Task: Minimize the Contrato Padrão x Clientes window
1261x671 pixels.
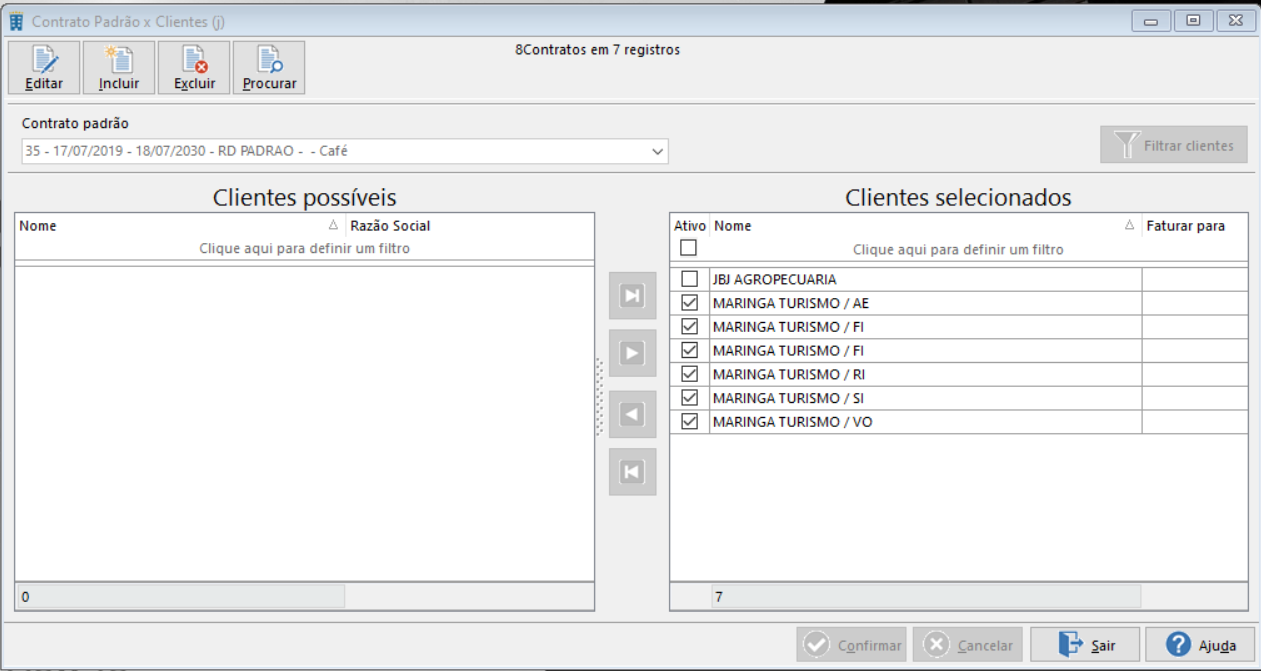Action: pyautogui.click(x=1152, y=20)
